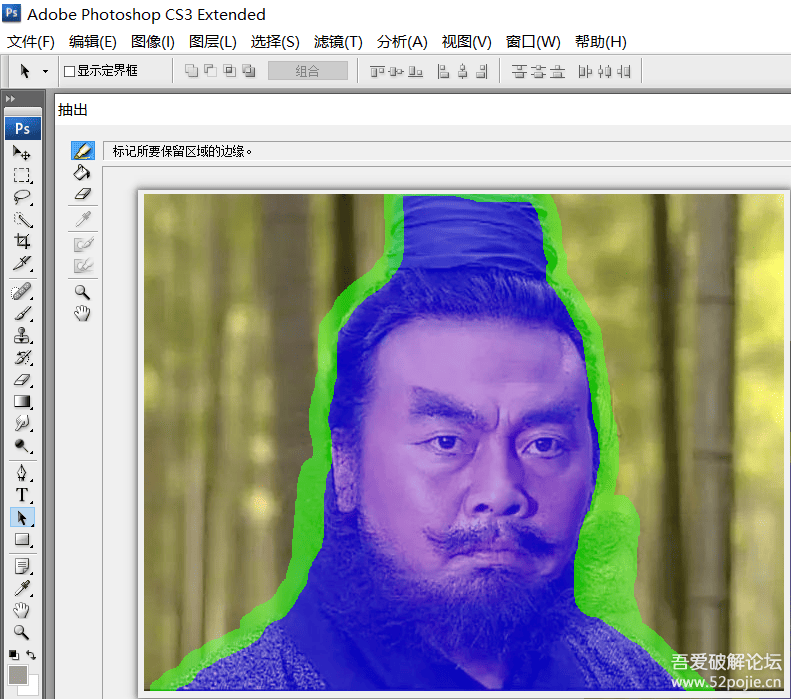Select the Extract dialog Eraser tool
Screen dimensions: 791x699
point(82,194)
